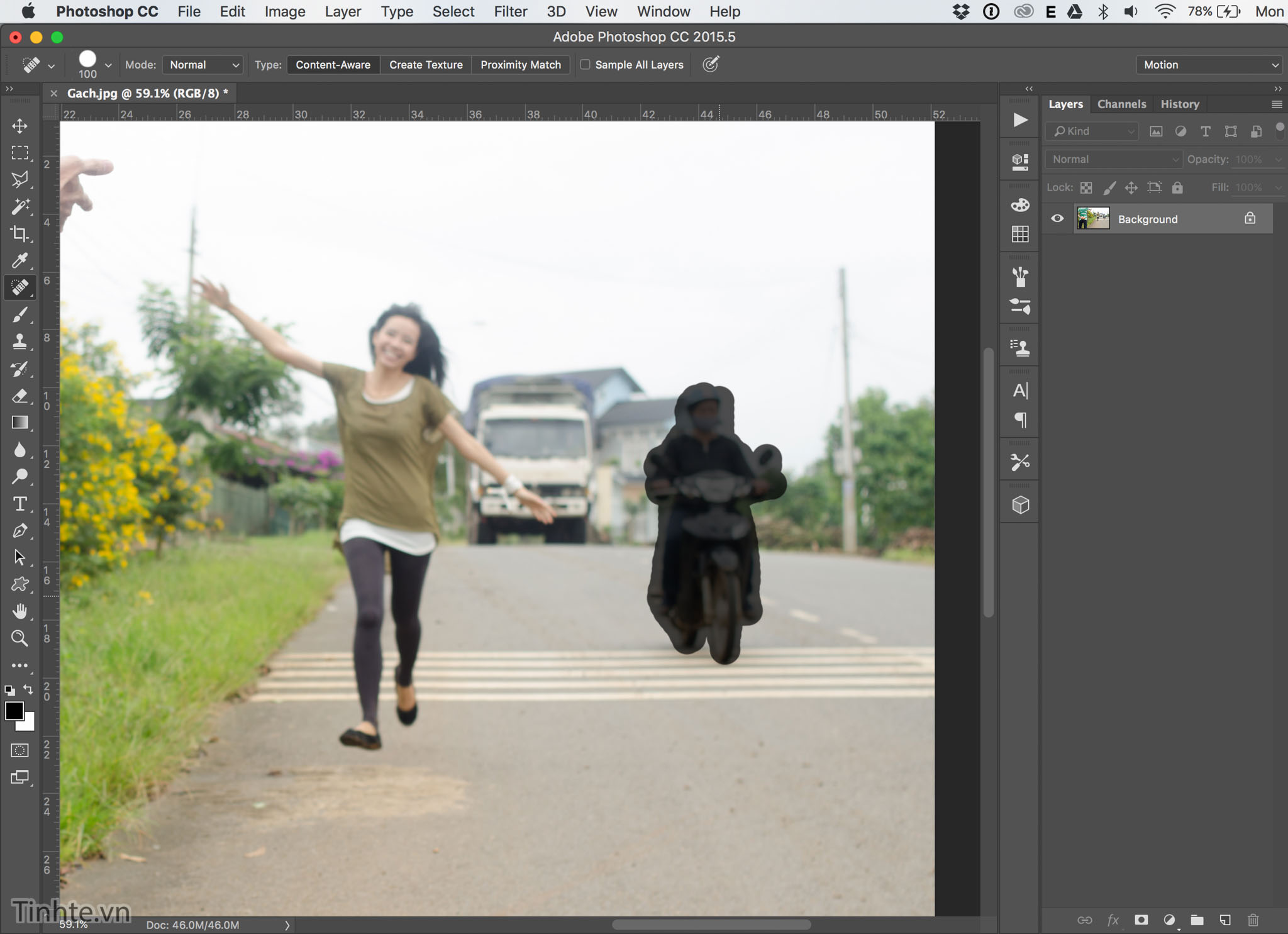Open the Normal blend mode dropdown

point(1112,158)
